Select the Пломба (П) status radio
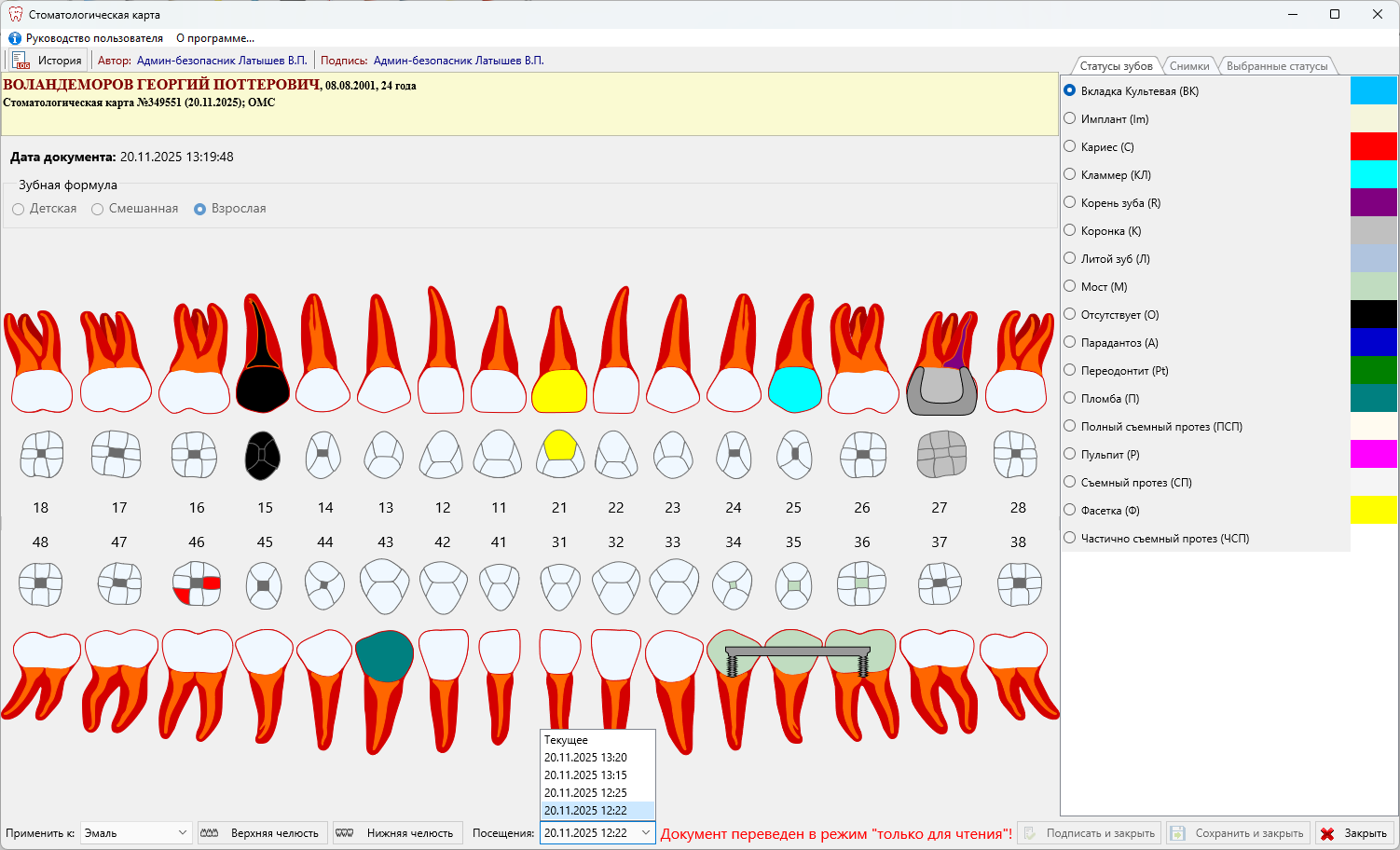The height and width of the screenshot is (850, 1400). point(1070,398)
